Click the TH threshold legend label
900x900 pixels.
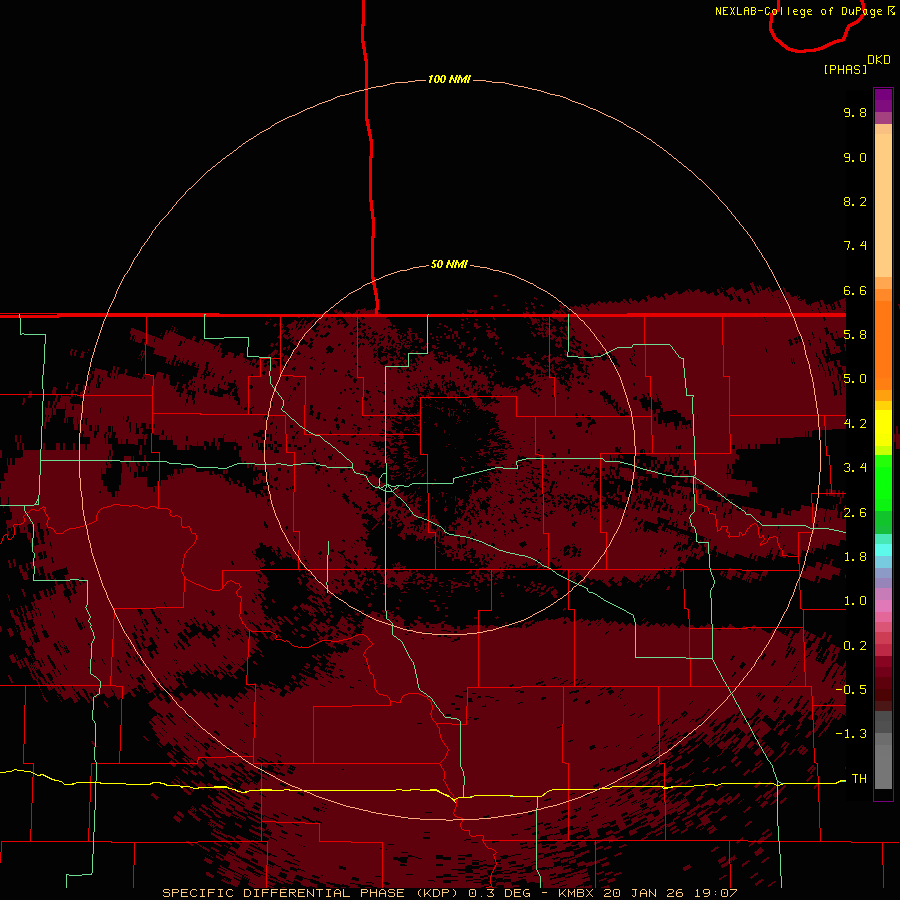tap(859, 778)
